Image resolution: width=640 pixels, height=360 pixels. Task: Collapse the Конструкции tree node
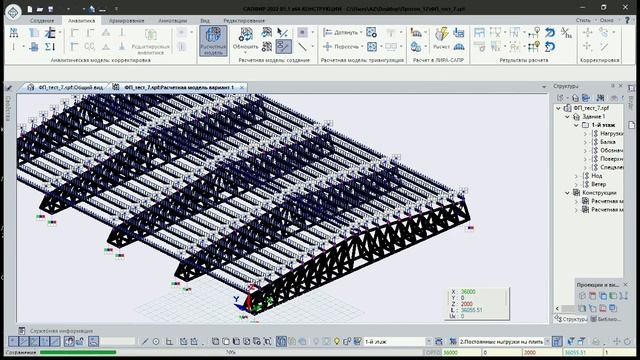(x=567, y=193)
